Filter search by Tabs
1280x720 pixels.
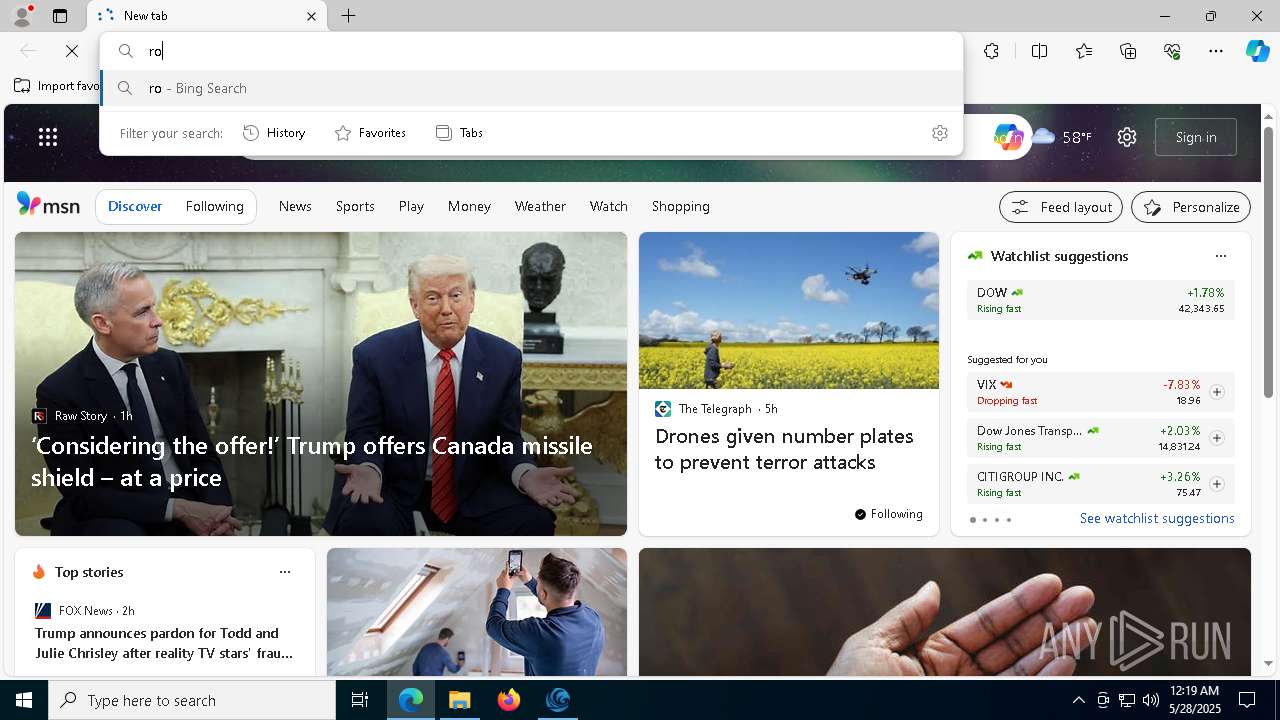point(460,132)
